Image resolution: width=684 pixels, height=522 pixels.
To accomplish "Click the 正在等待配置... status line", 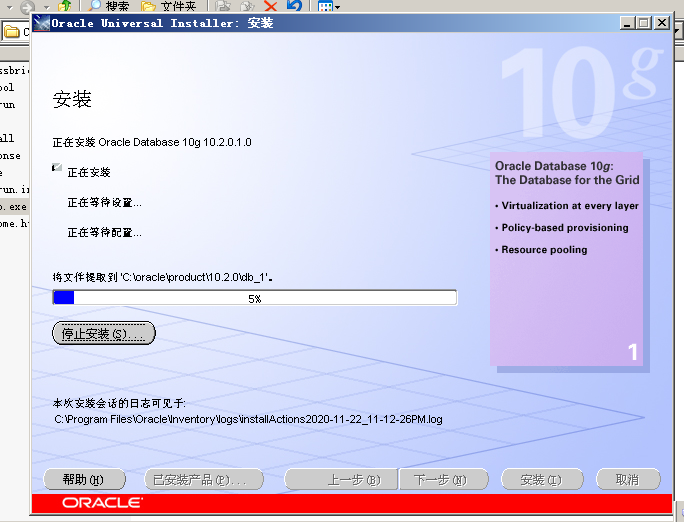I will click(104, 233).
